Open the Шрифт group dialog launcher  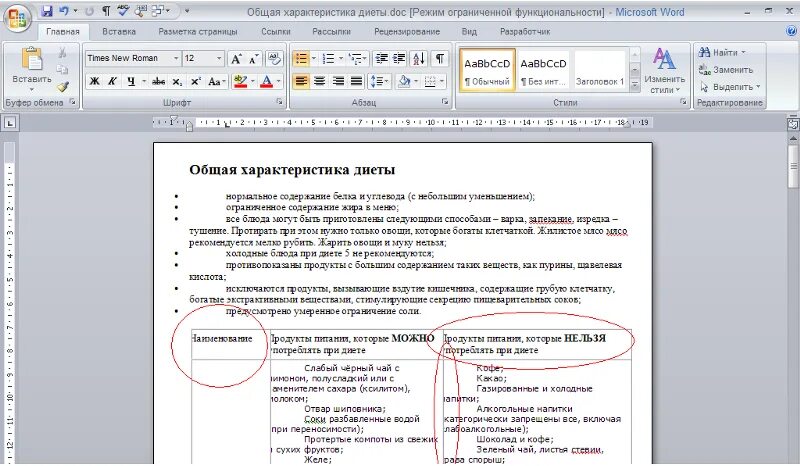[x=280, y=102]
